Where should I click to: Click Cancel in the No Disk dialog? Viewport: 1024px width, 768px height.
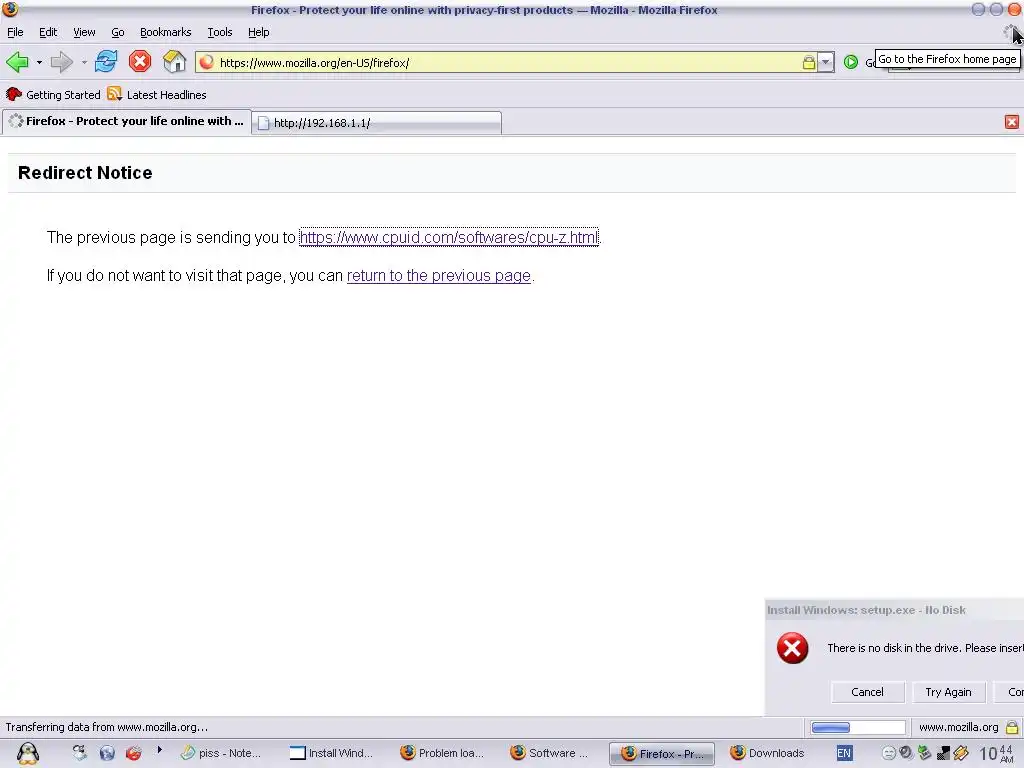pos(867,692)
